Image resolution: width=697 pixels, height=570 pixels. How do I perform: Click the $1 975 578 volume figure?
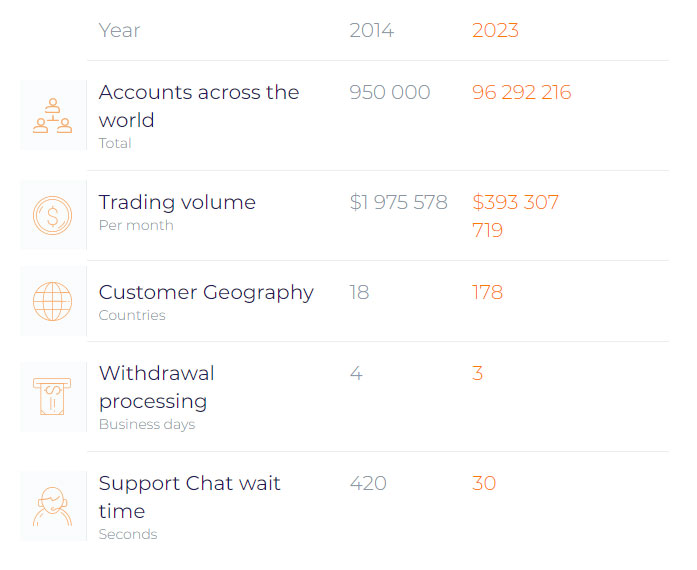click(x=398, y=202)
